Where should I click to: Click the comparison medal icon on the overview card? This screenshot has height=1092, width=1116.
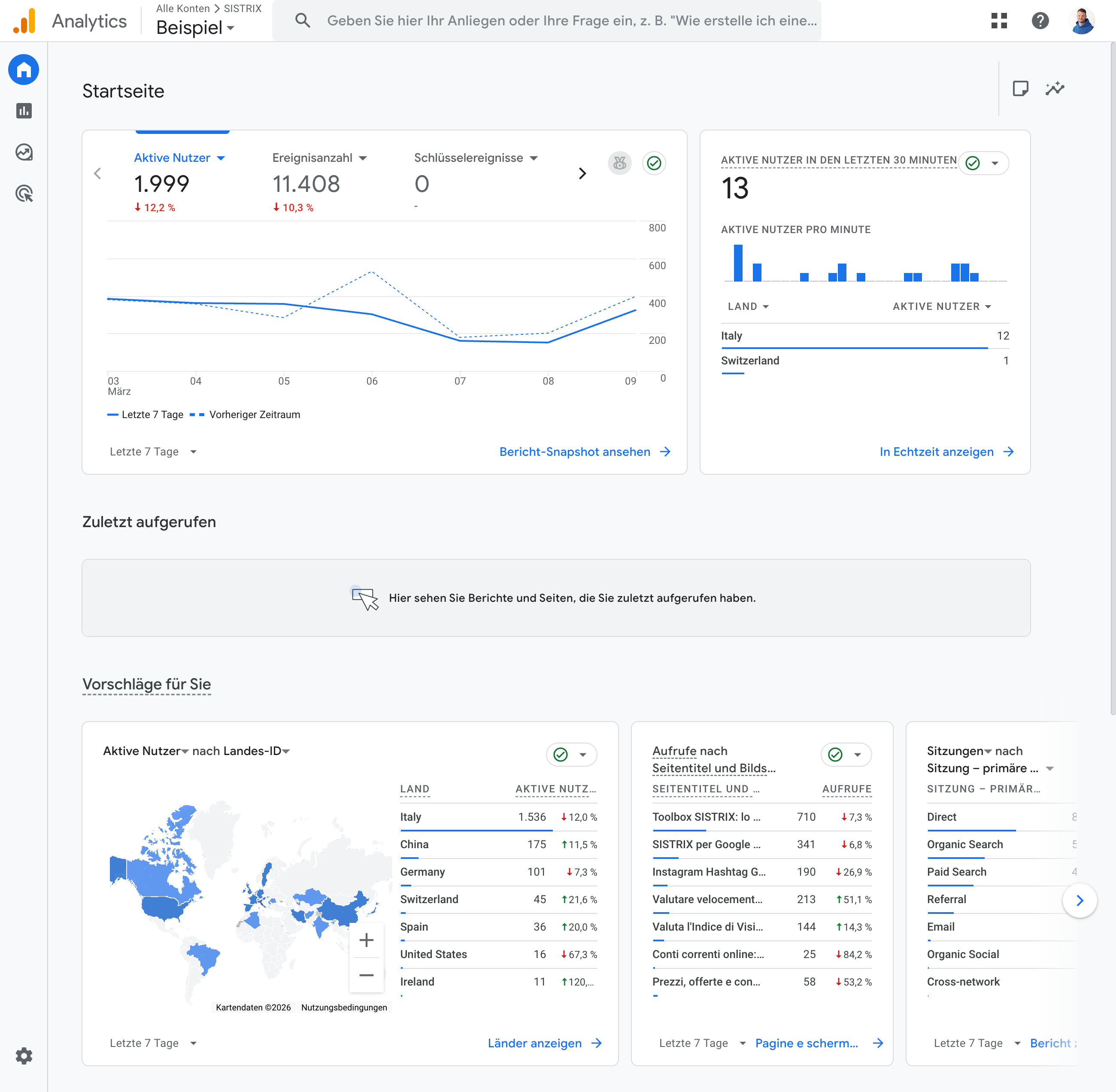coord(619,164)
